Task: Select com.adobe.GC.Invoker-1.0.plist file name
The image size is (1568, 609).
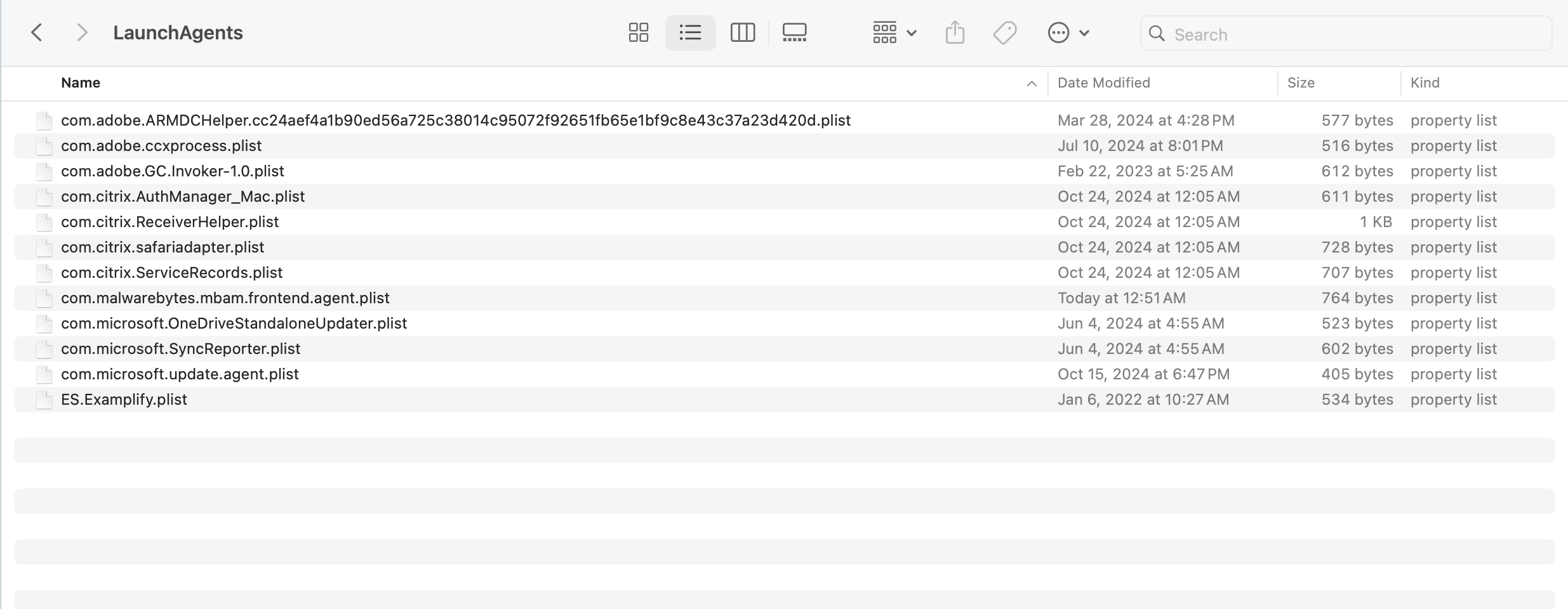Action: click(x=173, y=171)
